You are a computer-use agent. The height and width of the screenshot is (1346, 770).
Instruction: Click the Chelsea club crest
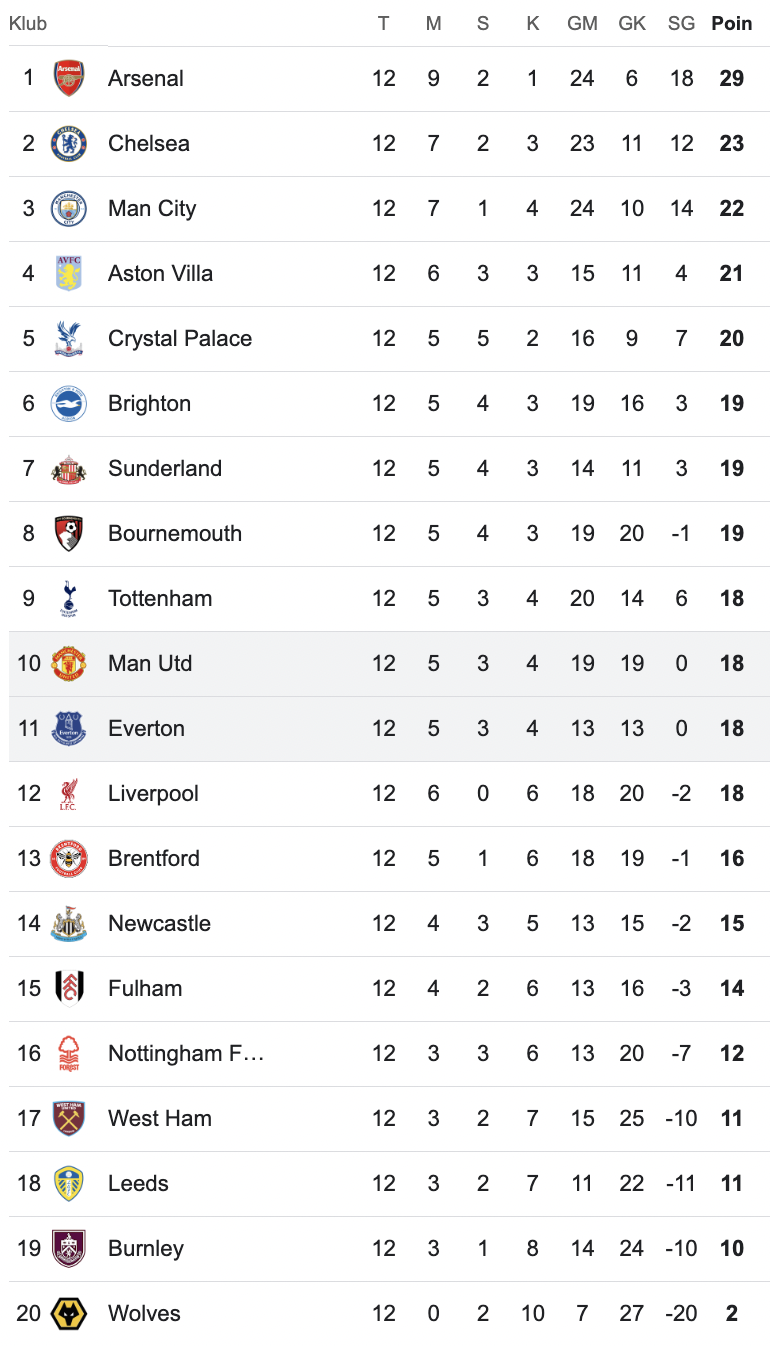point(69,143)
